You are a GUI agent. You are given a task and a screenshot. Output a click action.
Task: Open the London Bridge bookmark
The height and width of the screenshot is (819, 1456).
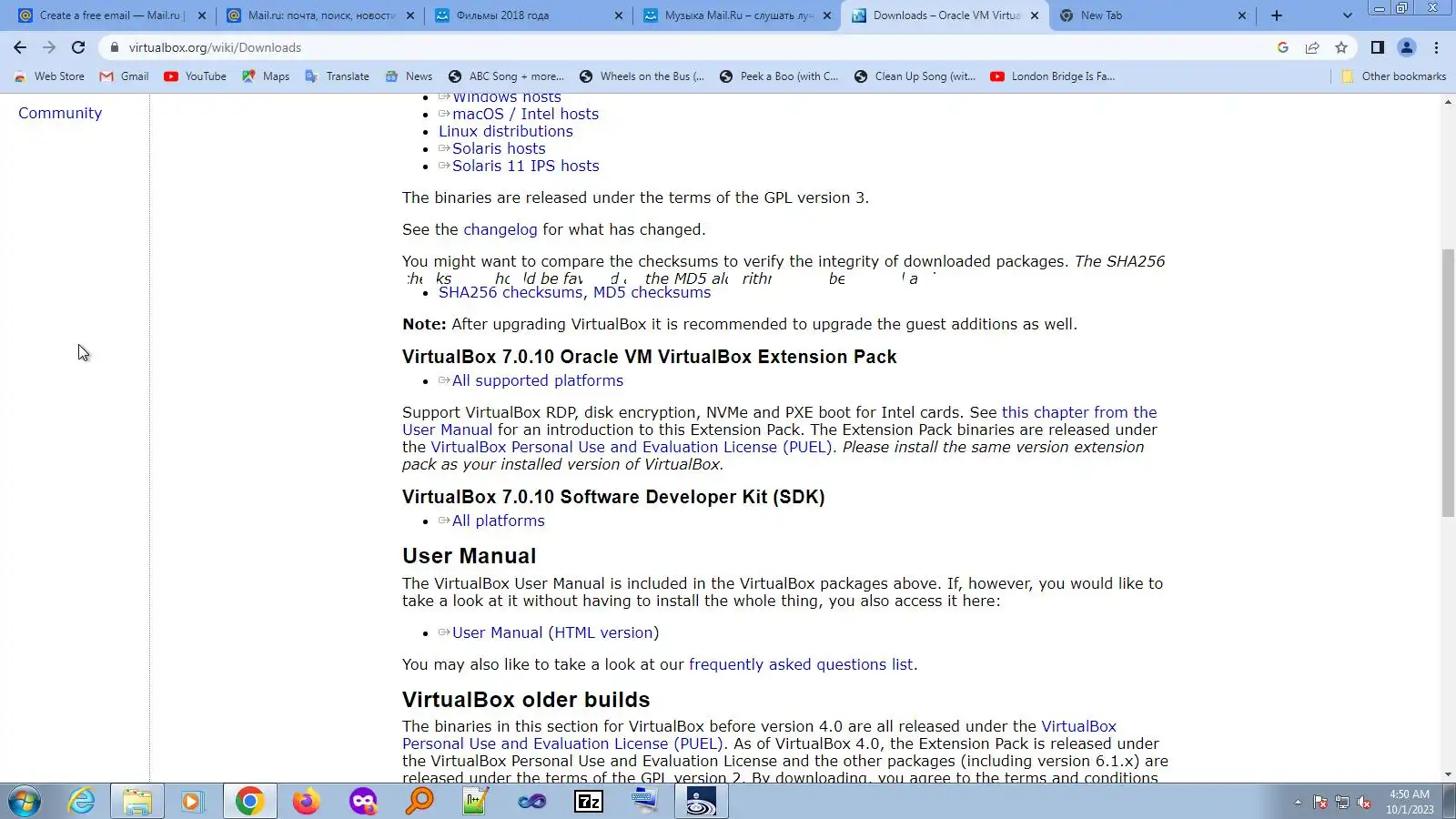1052,76
